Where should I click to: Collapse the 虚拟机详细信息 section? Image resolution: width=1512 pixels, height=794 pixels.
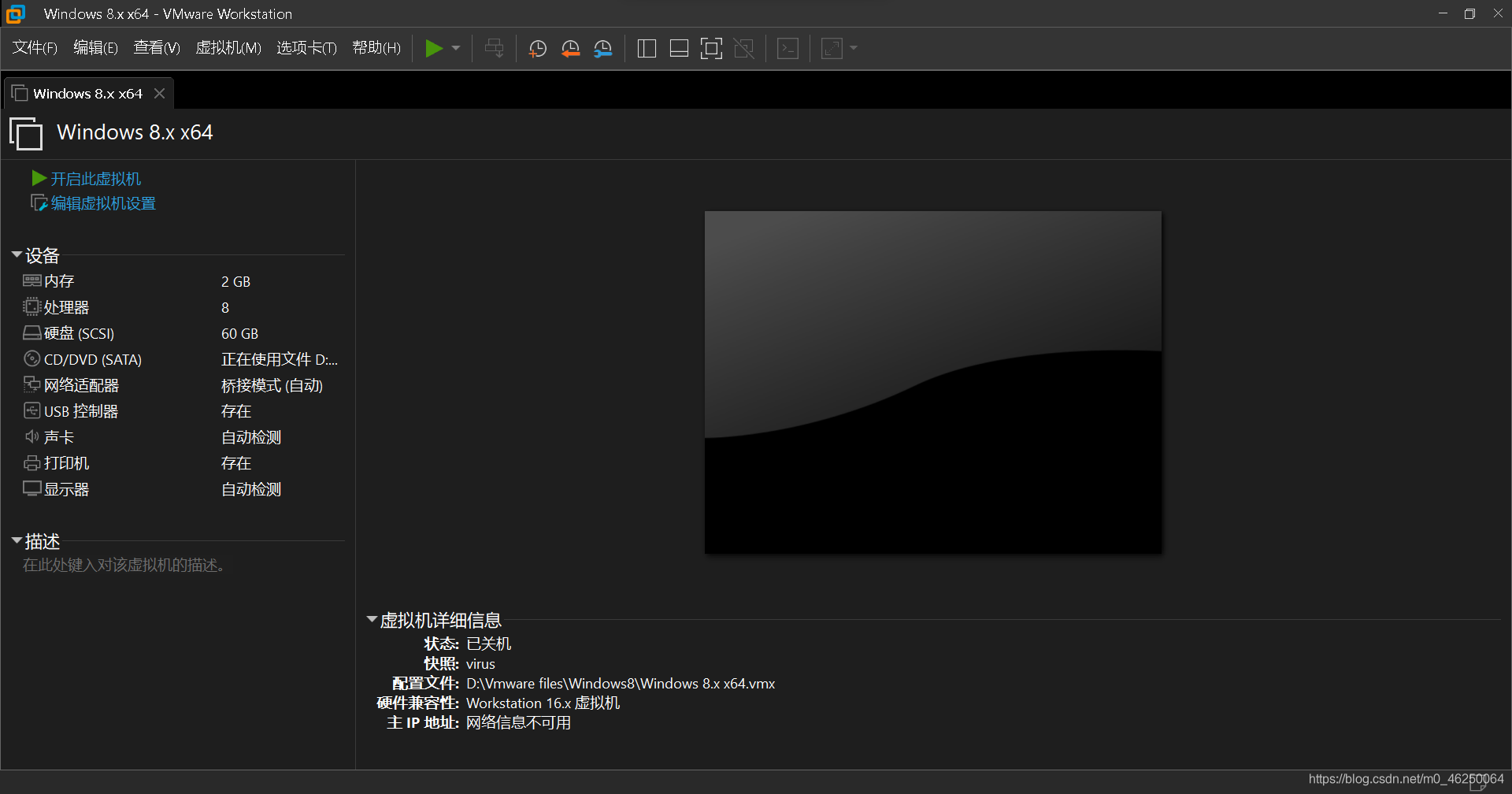372,620
